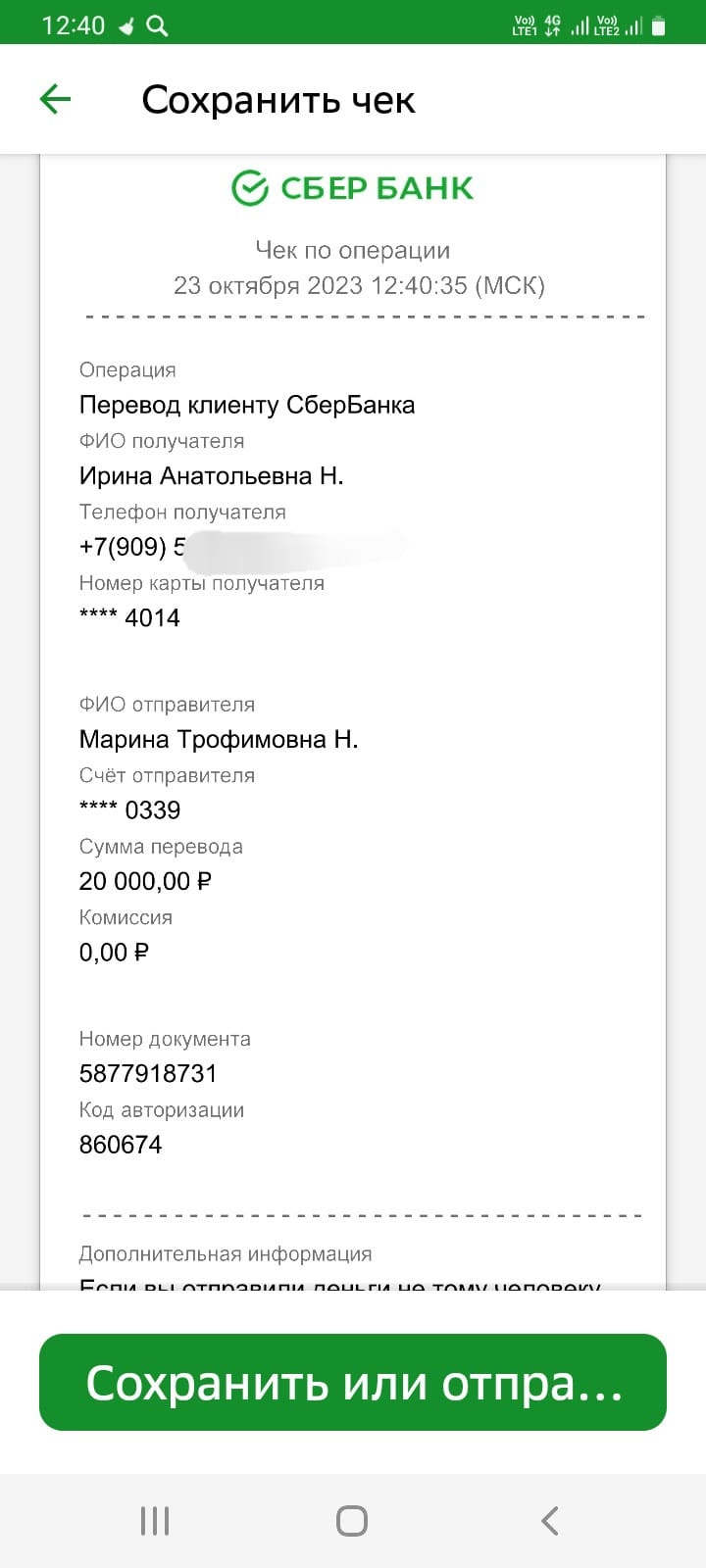Tap the "Сохранить чек" page title
Image resolution: width=706 pixels, height=1568 pixels.
[x=278, y=100]
